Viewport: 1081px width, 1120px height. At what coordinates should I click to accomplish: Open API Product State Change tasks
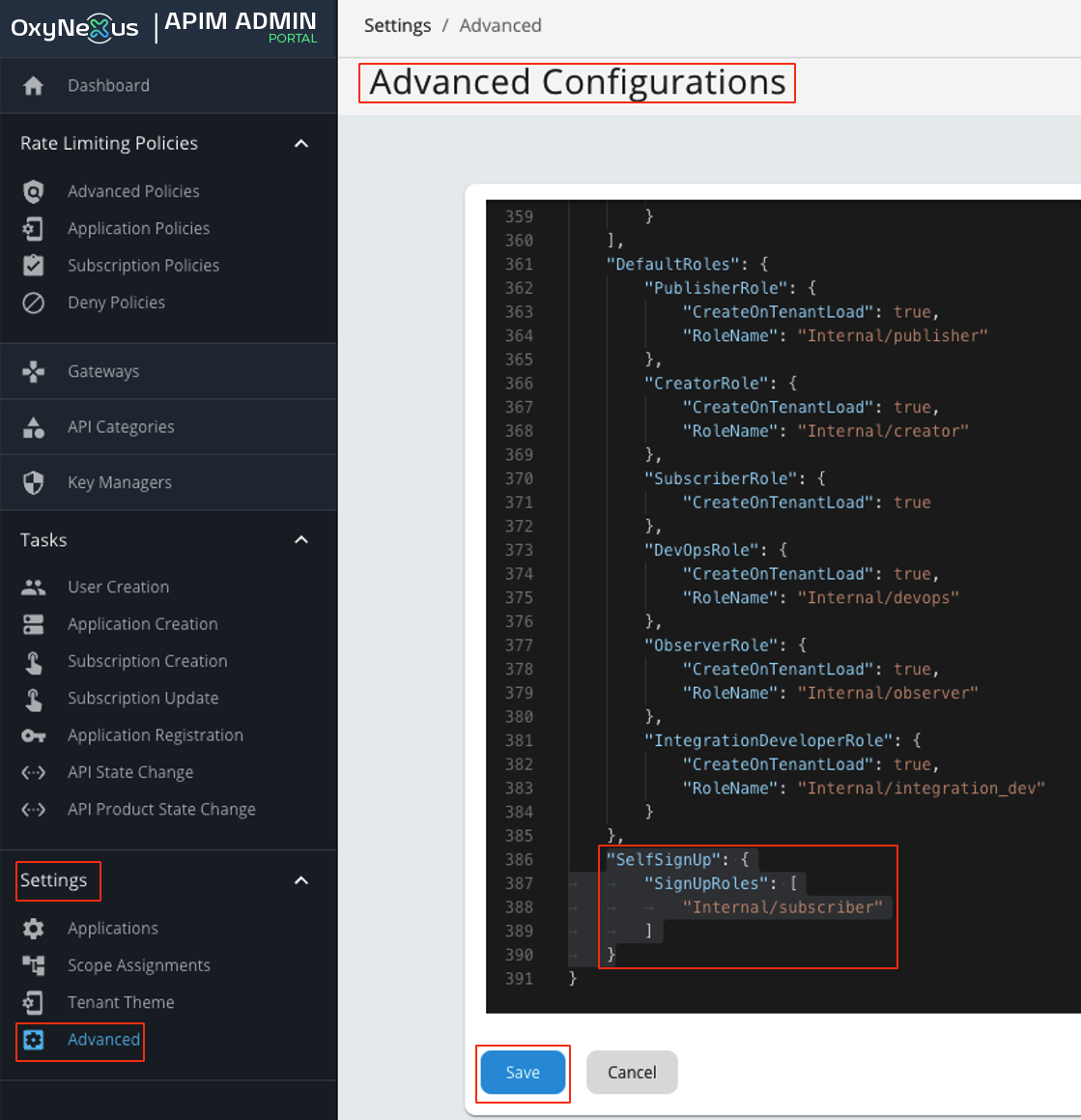click(161, 810)
